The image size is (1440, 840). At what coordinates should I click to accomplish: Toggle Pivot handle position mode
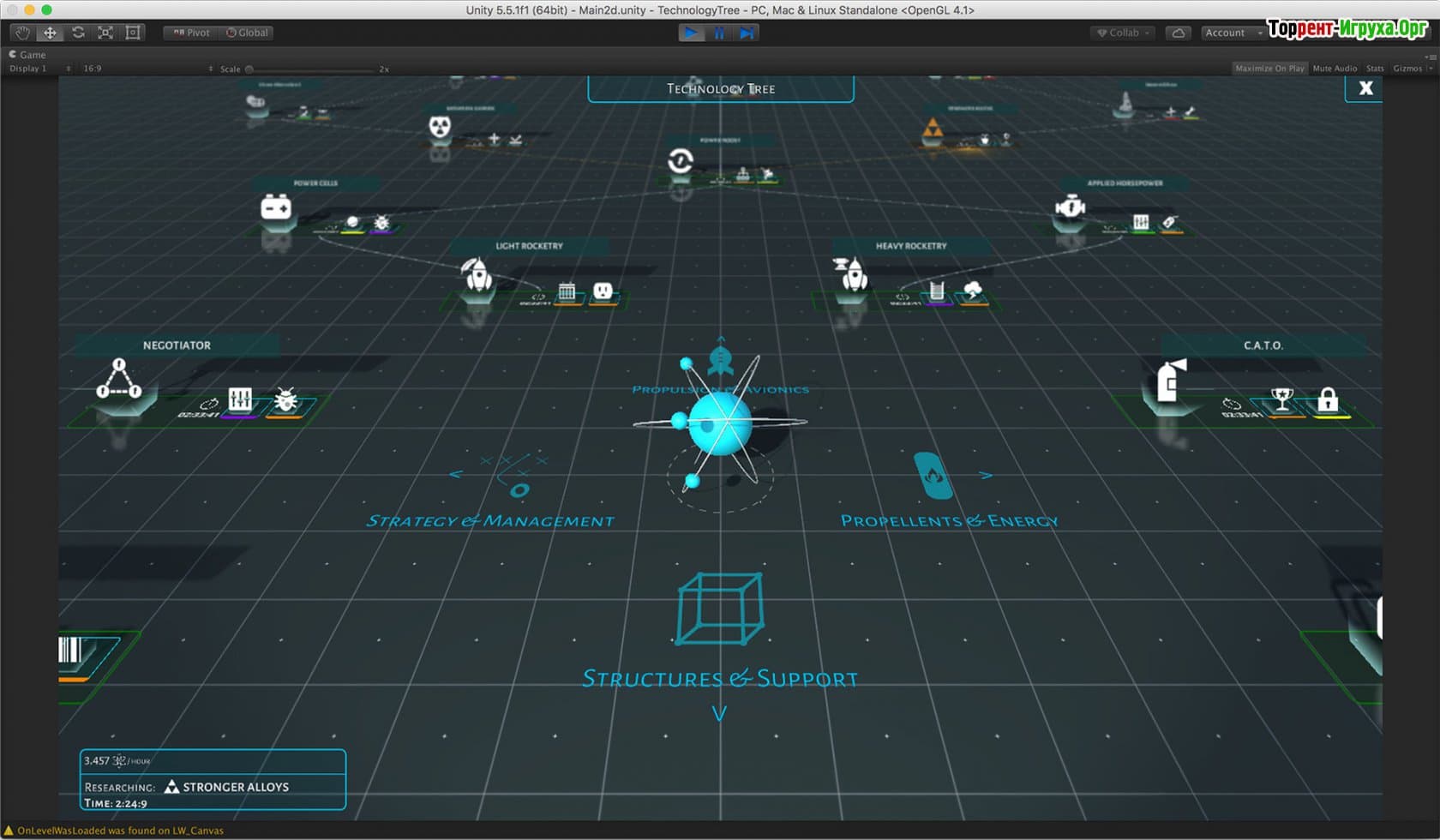pyautogui.click(x=191, y=33)
